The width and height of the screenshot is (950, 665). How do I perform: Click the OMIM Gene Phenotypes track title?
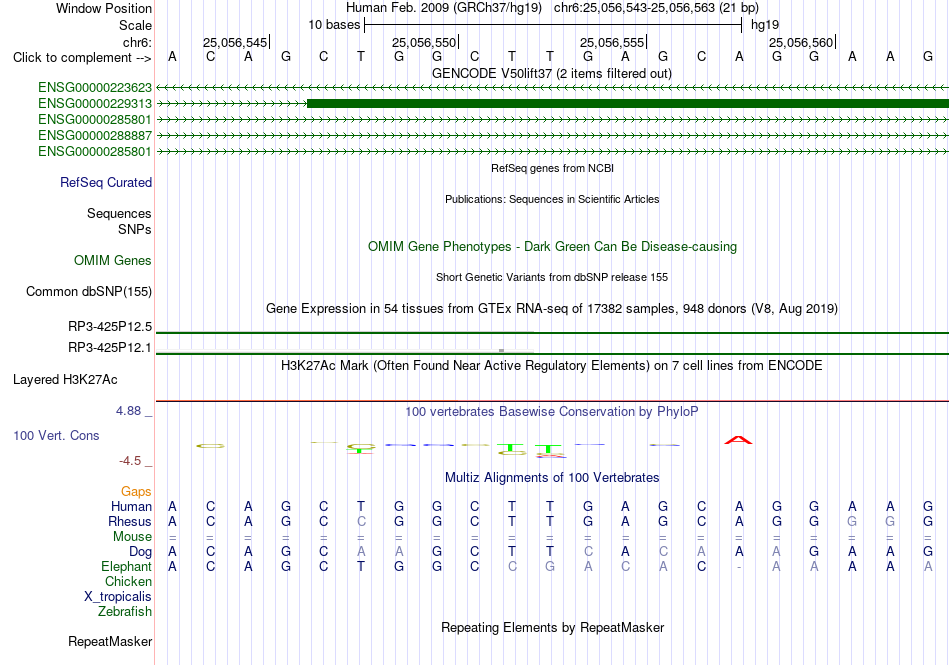553,246
